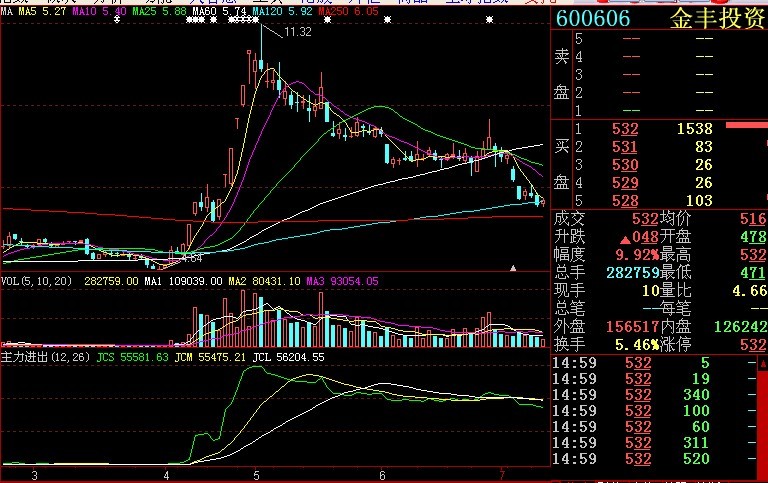Viewport: 768px width, 483px height.
Task: Select the MA60 5.74 indicator label
Action: coord(219,11)
